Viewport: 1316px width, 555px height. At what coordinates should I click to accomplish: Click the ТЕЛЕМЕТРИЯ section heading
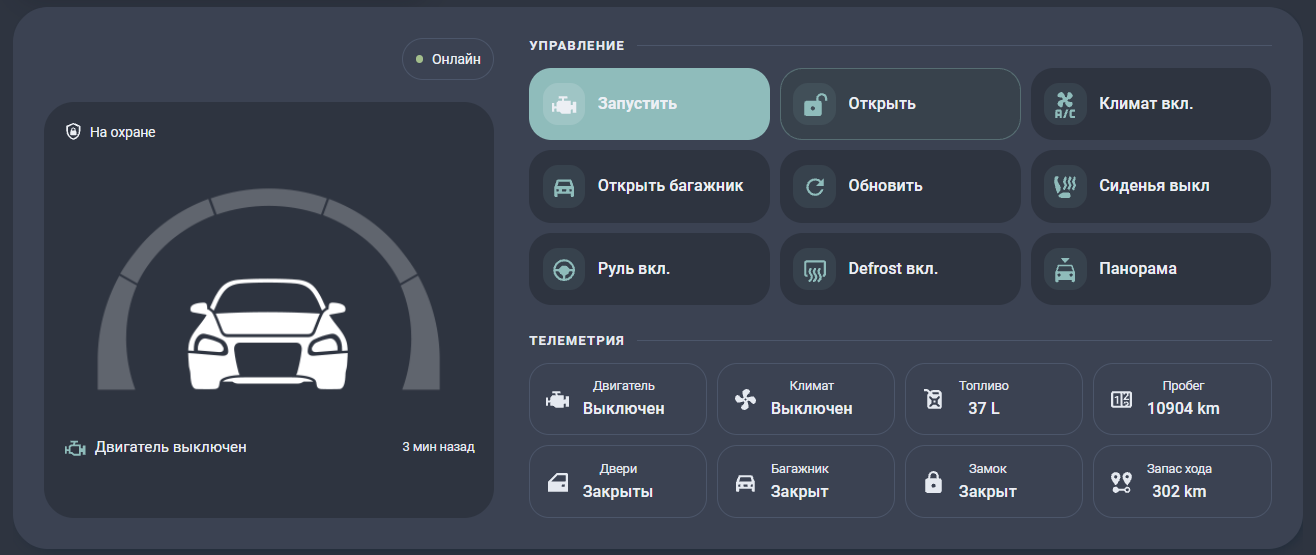[x=577, y=341]
